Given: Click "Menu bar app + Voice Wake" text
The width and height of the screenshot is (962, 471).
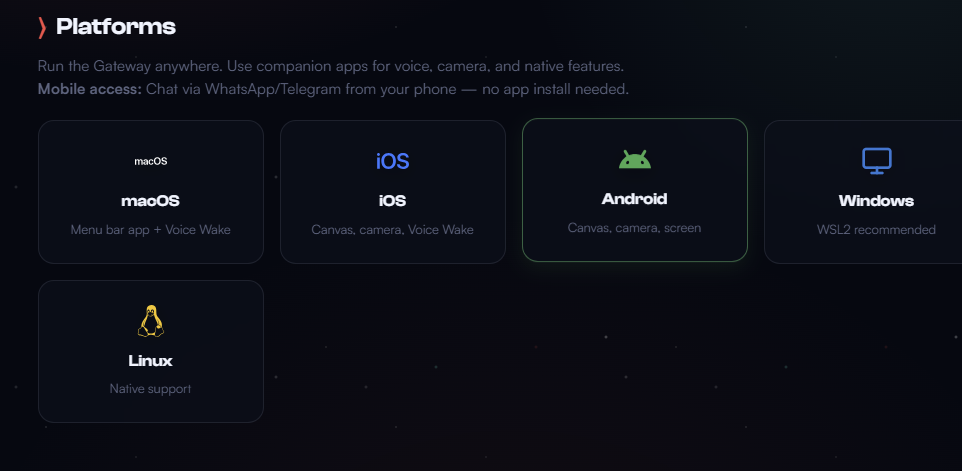Looking at the screenshot, I should click(x=151, y=230).
